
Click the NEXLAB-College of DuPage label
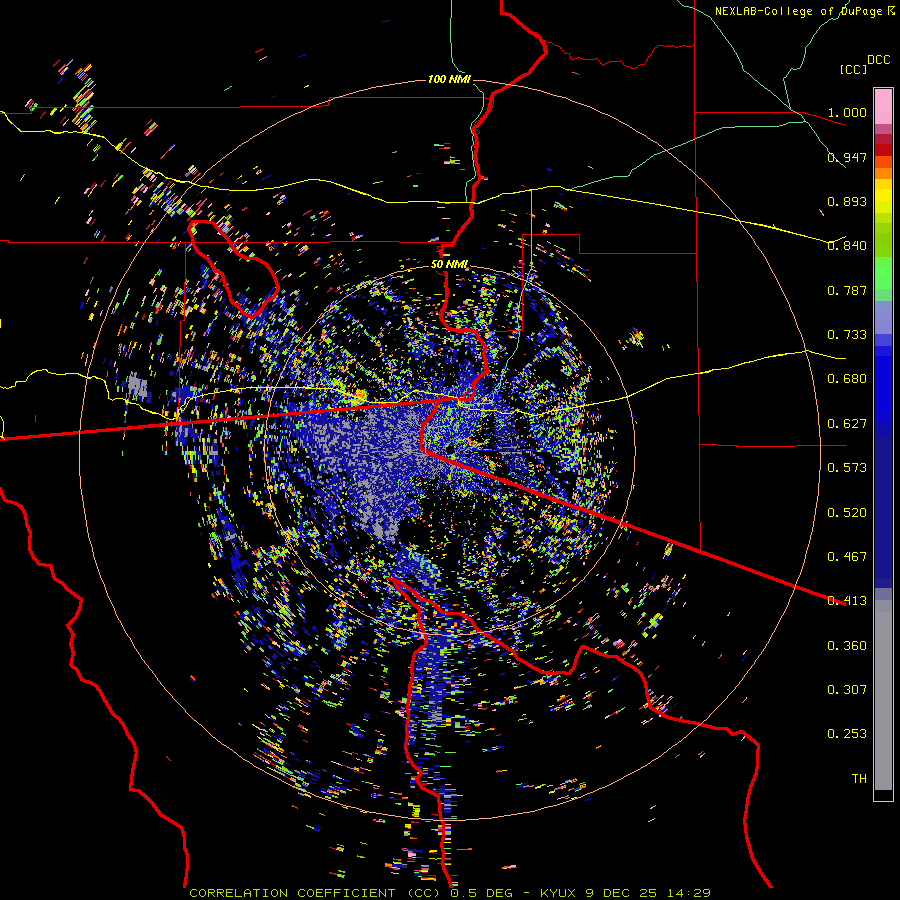(x=798, y=11)
